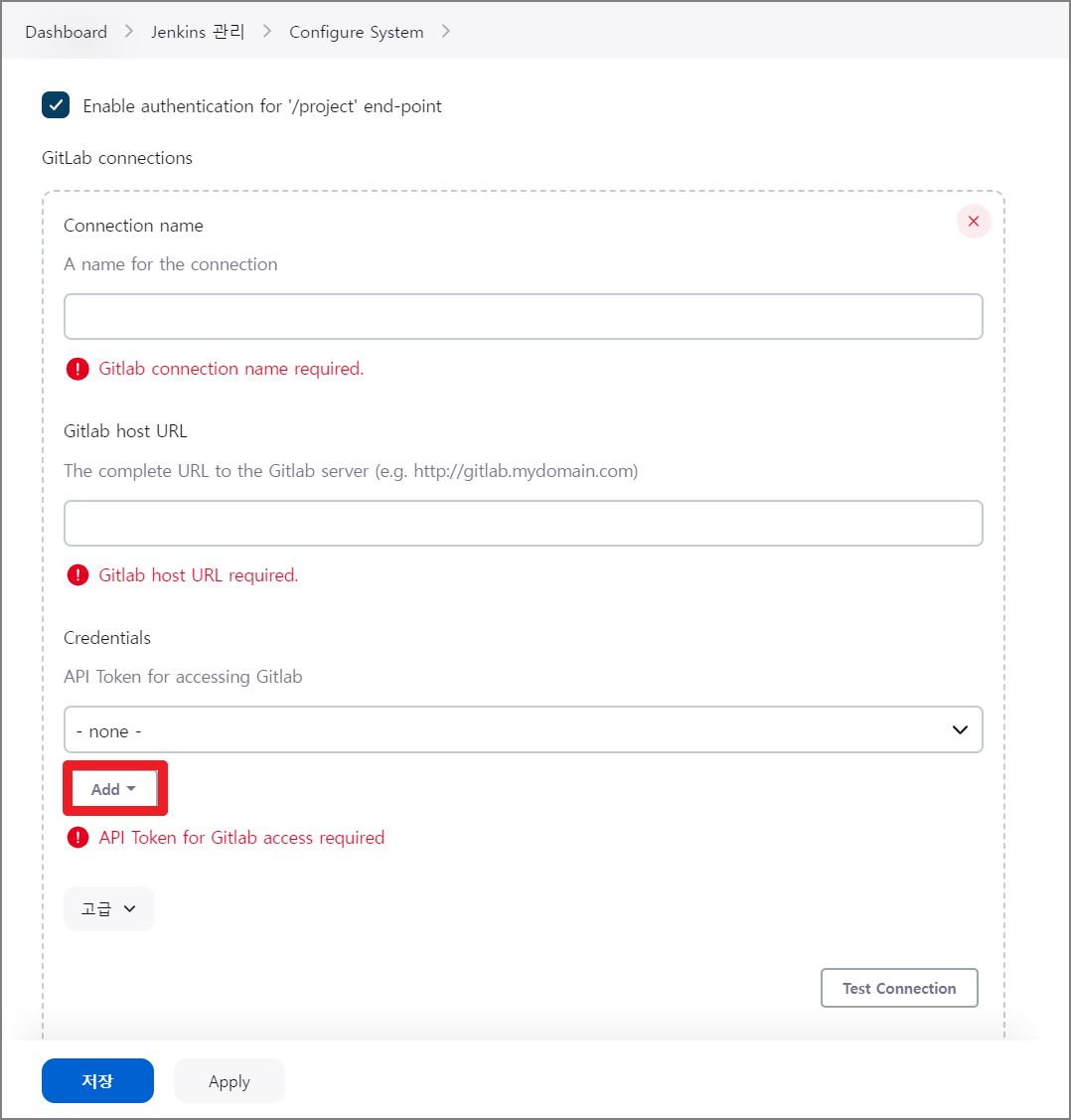Click error icon beside host URL required
The height and width of the screenshot is (1120, 1071).
[x=77, y=575]
